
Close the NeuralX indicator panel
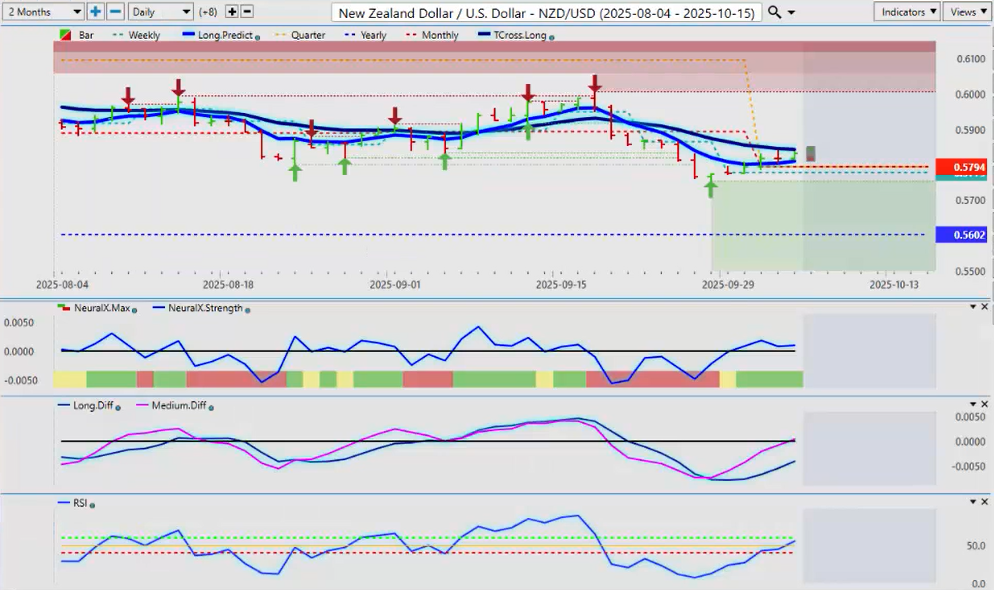pos(984,307)
